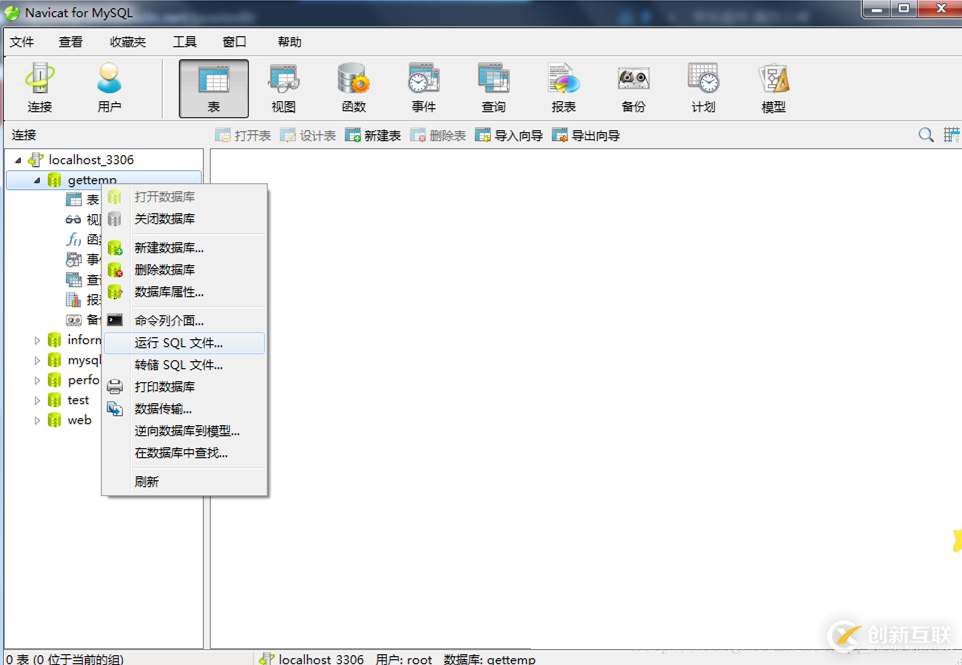Open the 视图 (View) objects icon
This screenshot has width=962, height=665.
(283, 88)
